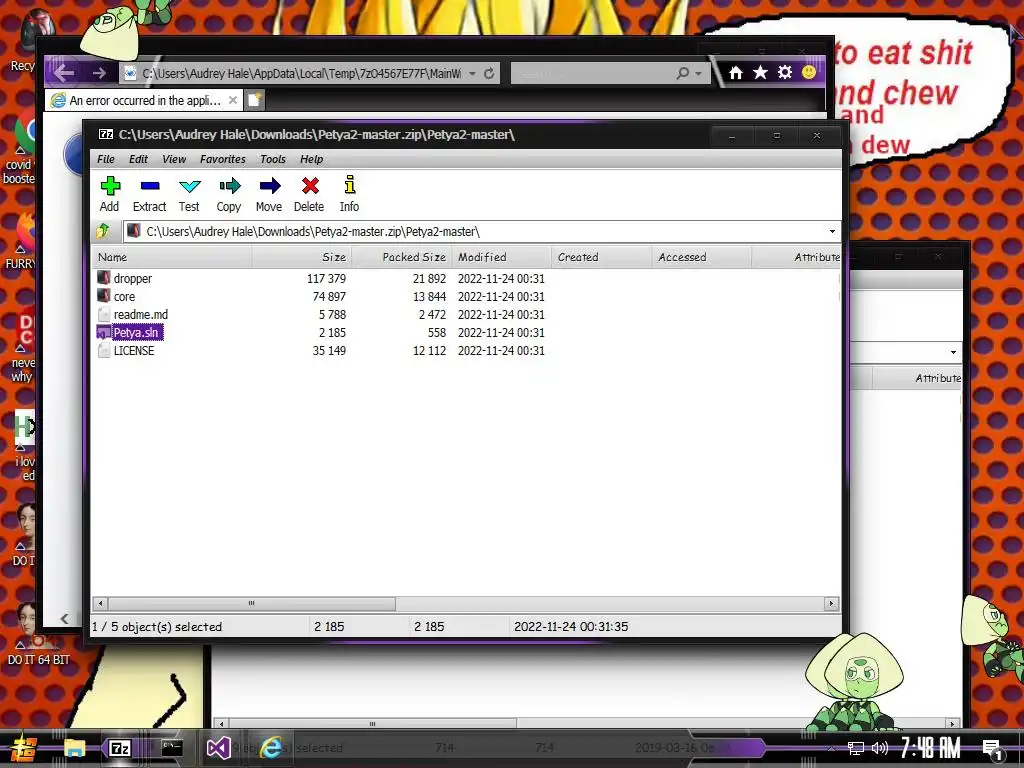Open Internet Explorer home page icon

(736, 72)
